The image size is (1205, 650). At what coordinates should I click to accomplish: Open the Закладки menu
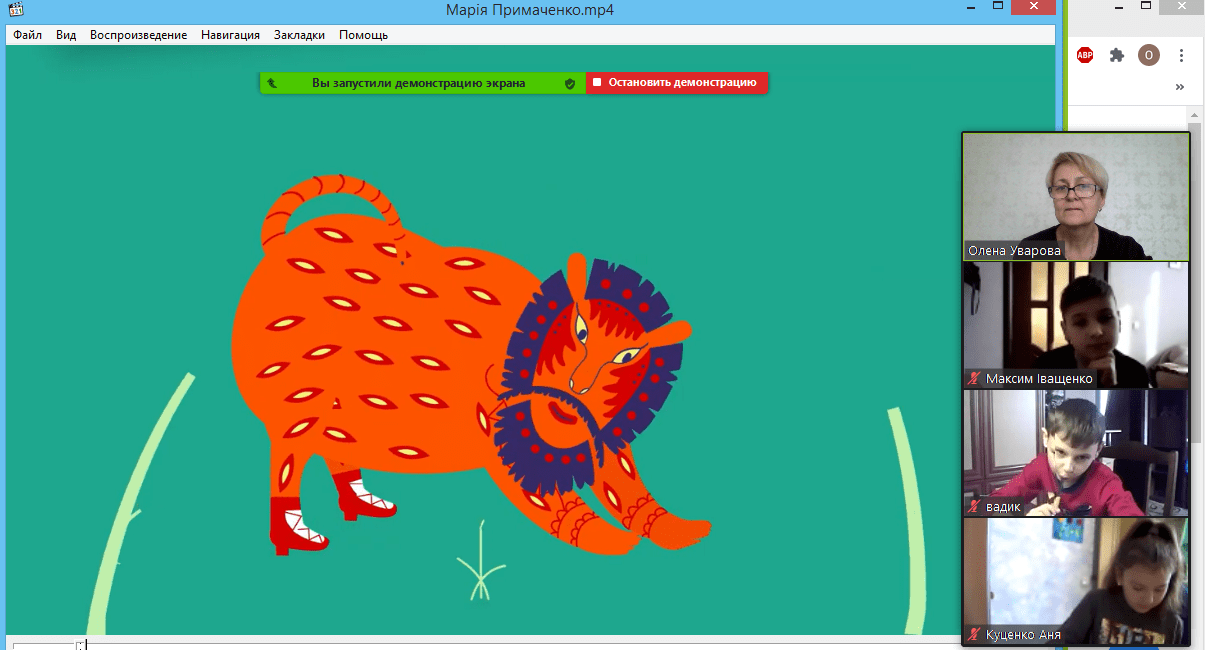pyautogui.click(x=299, y=34)
